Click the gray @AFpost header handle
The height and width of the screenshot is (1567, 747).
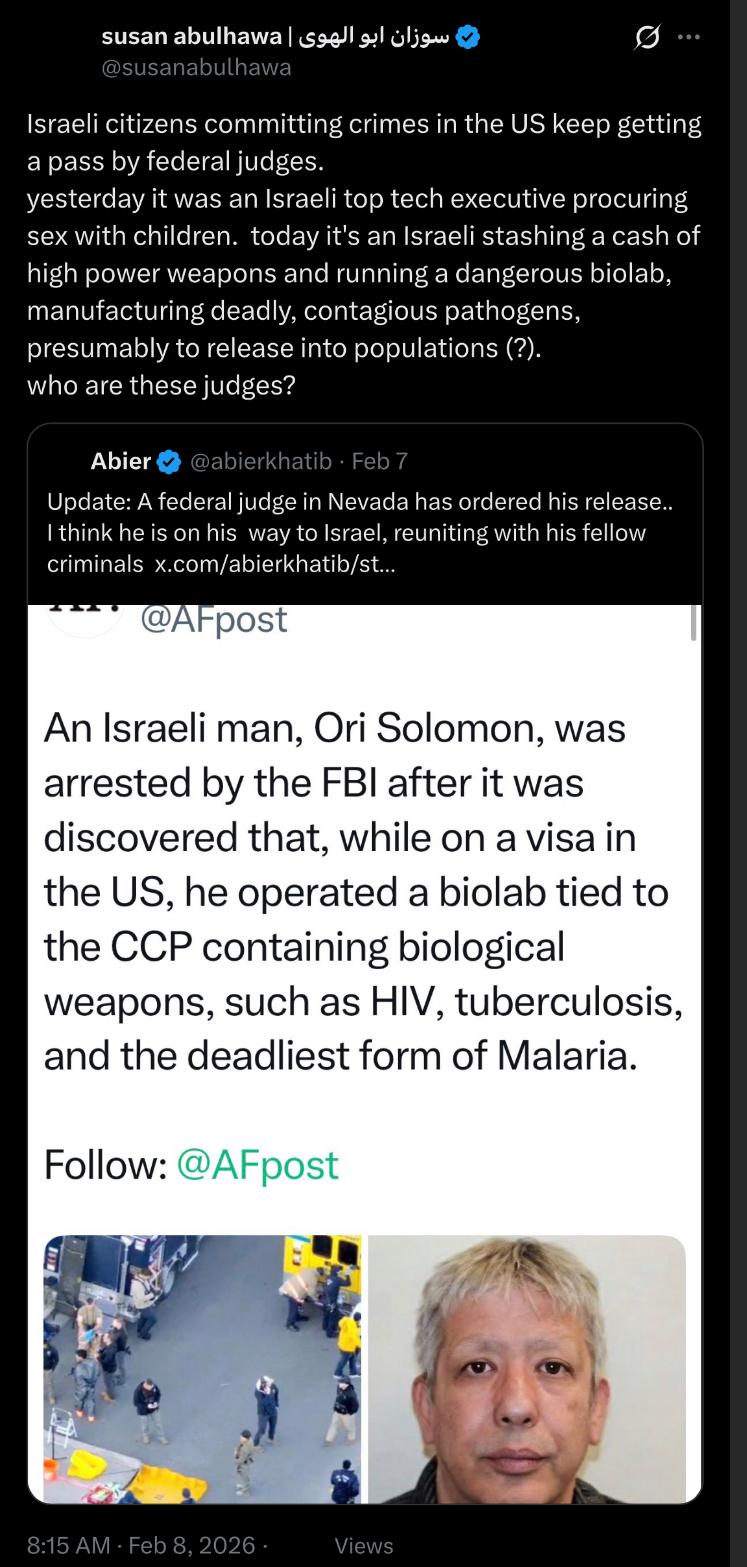(x=213, y=619)
